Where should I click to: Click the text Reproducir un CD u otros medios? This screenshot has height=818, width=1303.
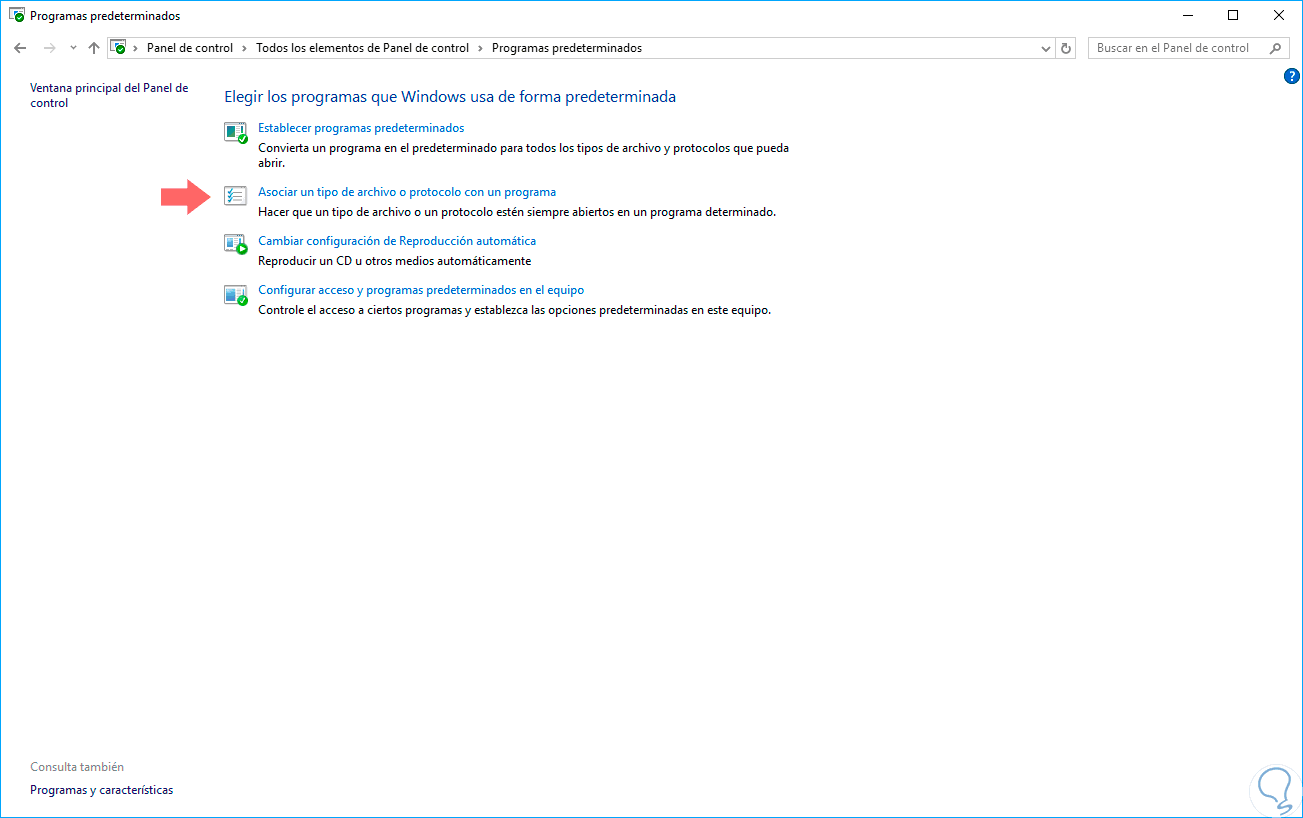pos(394,261)
